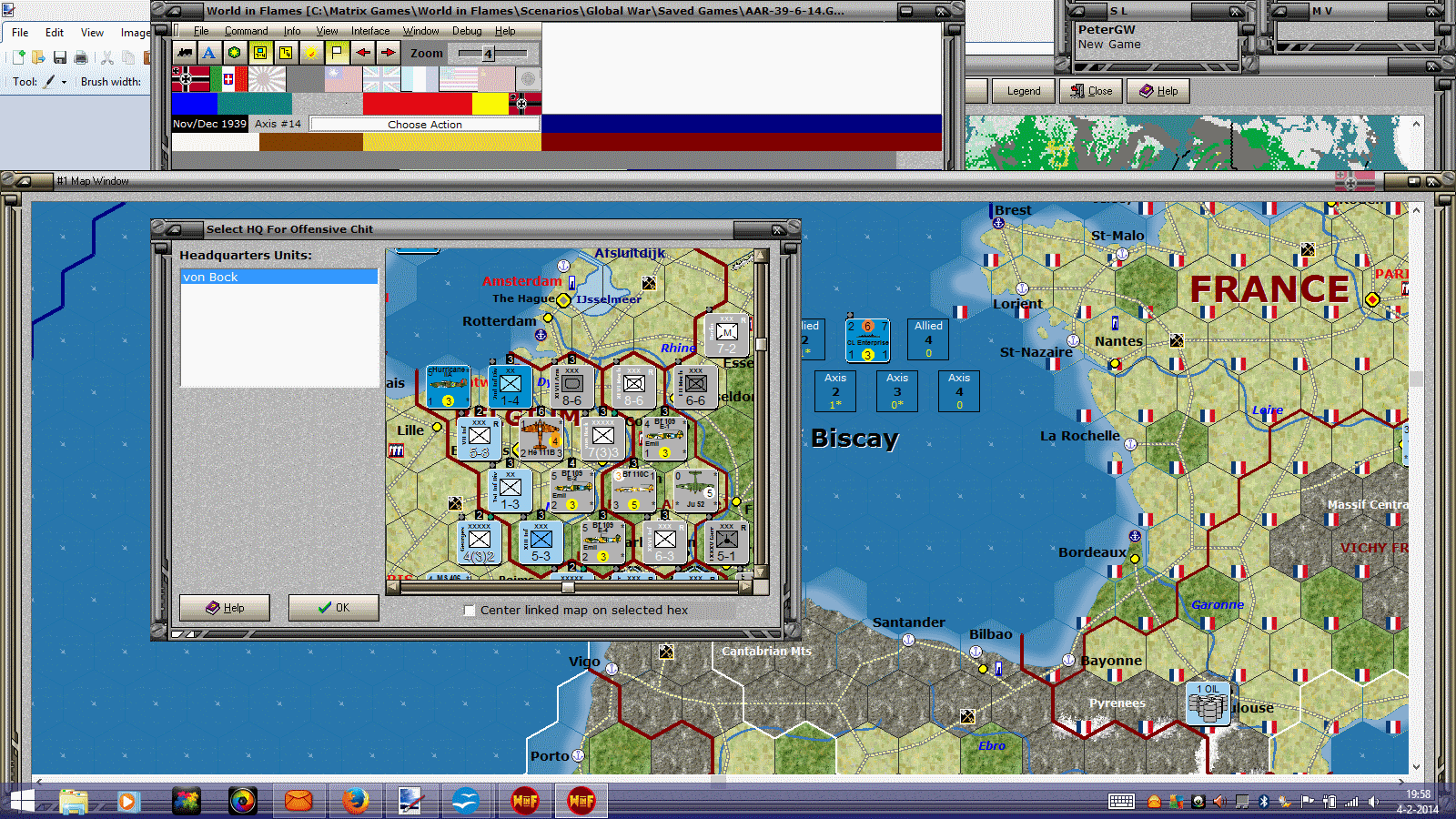Select the Soviet red flag
Image resolution: width=1456 pixels, height=819 pixels.
pos(496,79)
